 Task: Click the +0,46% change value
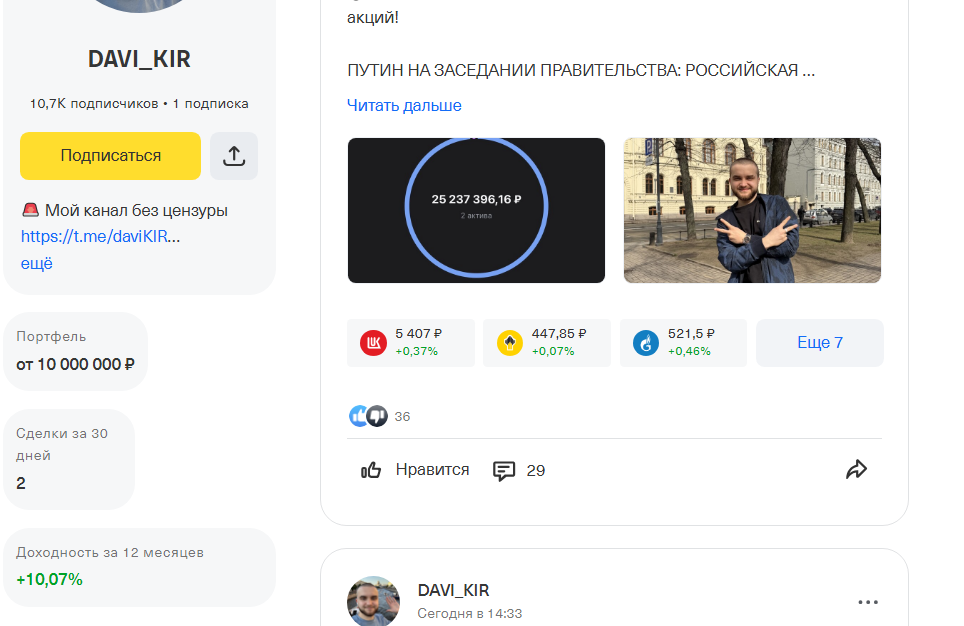[x=689, y=352]
